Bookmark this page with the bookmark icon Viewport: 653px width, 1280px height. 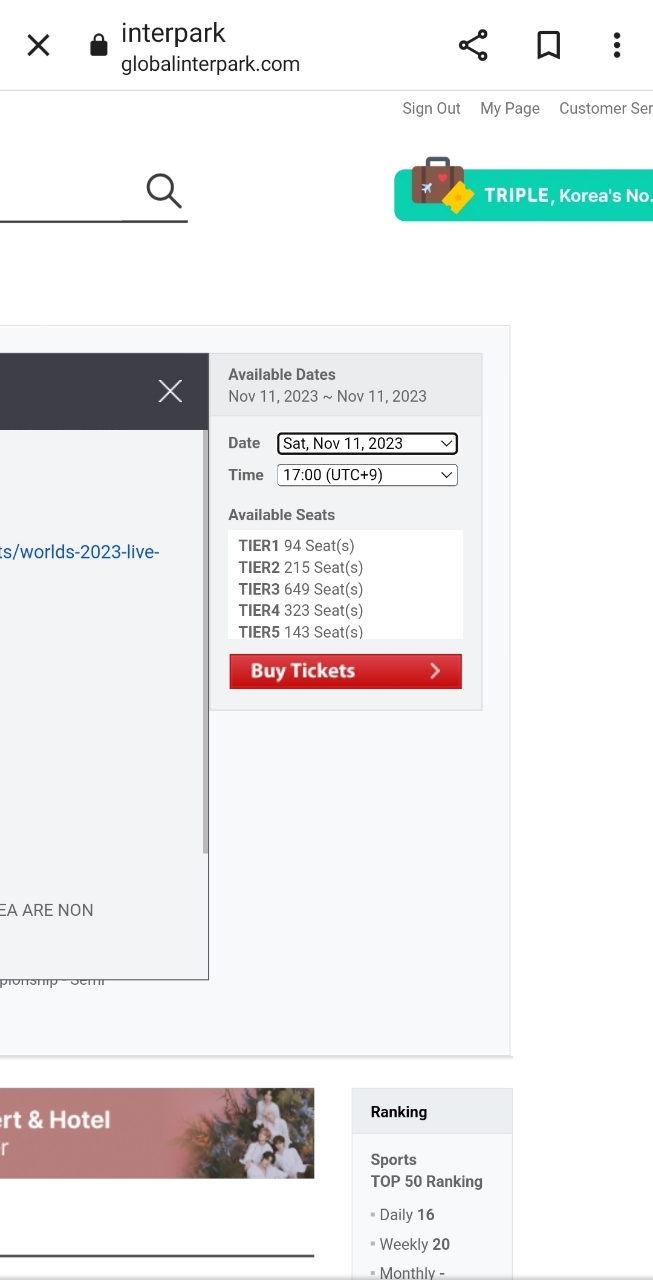point(548,45)
